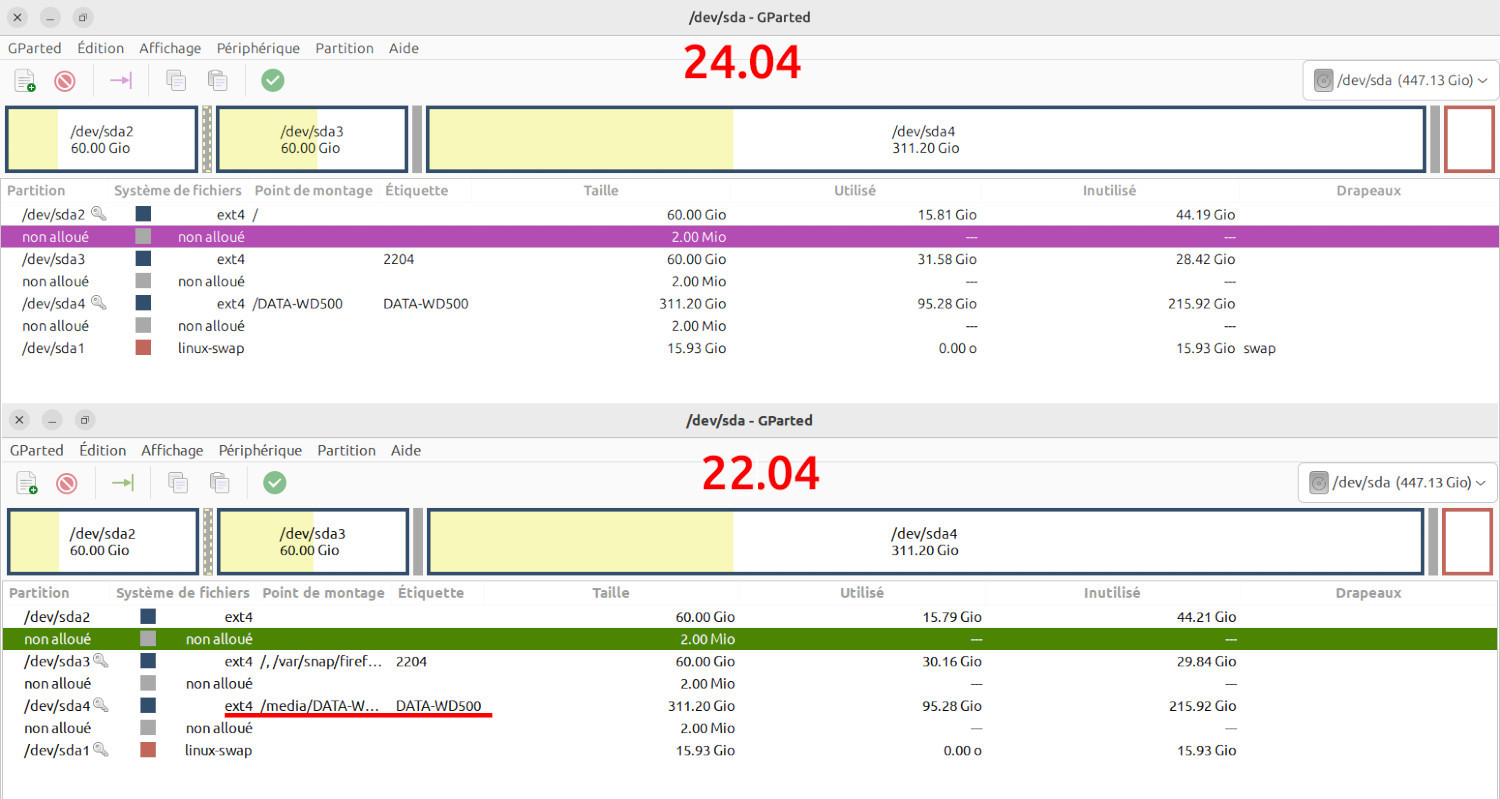Click /DATA-WD500 mount point in top window
1500x799 pixels.
(297, 303)
